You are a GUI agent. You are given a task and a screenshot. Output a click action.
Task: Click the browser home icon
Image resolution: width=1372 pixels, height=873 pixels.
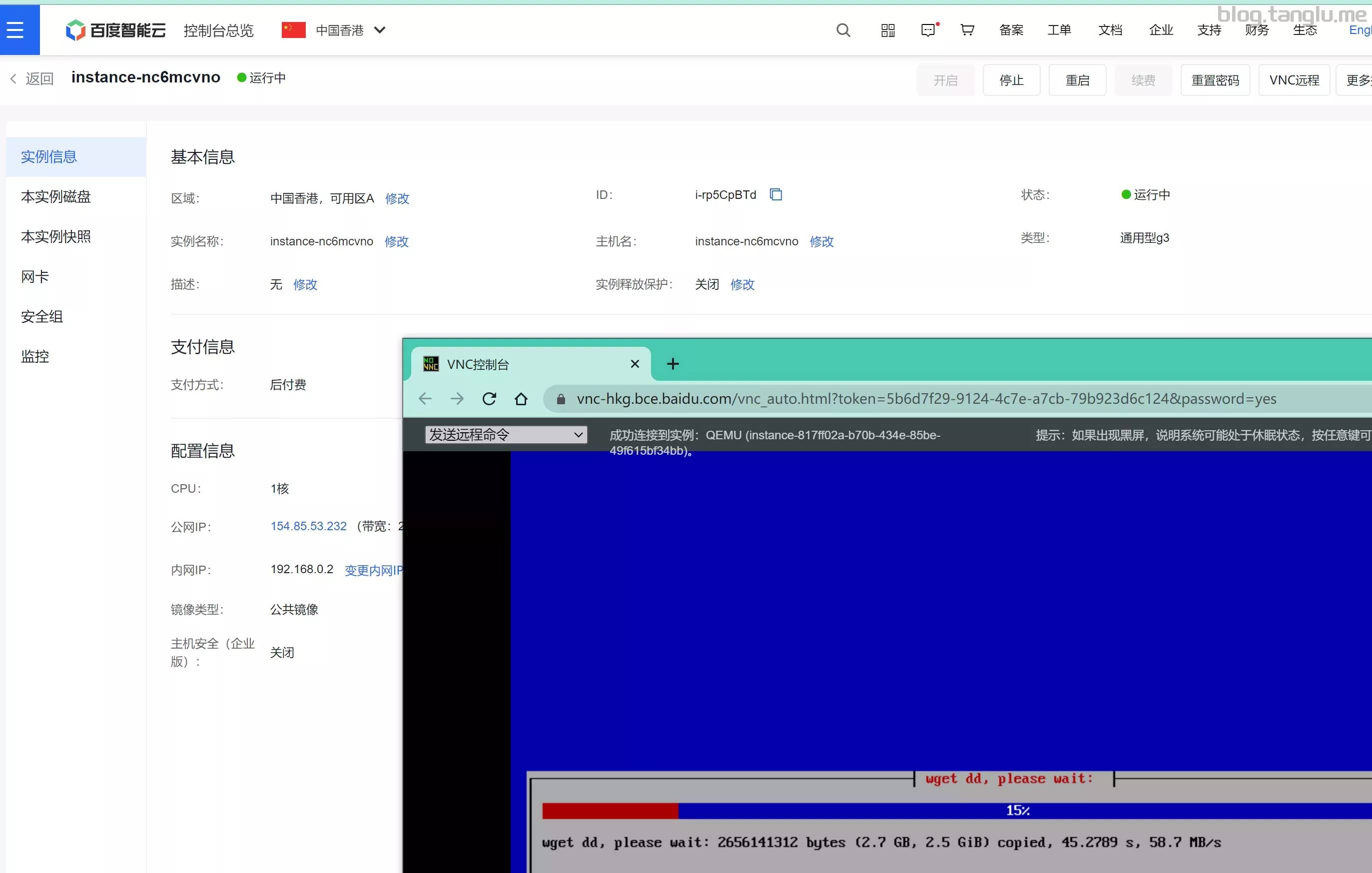521,398
